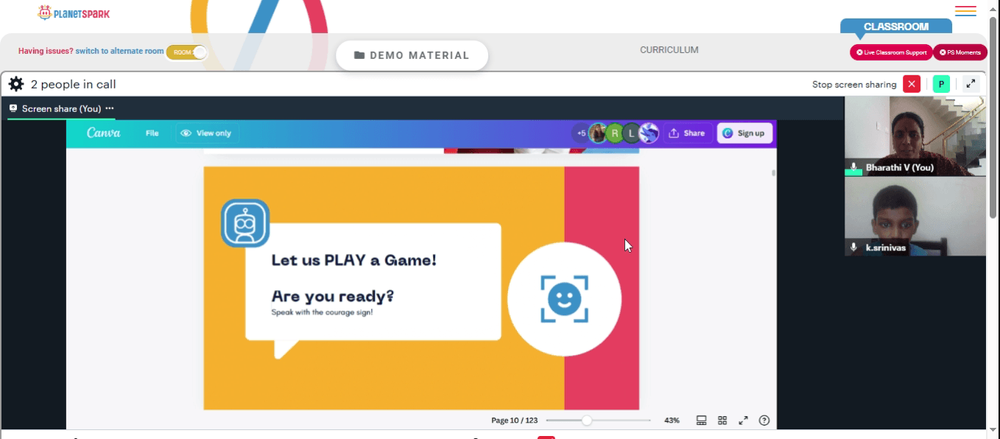Viewport: 1000px width, 439px height.
Task: Open screen share options ellipsis
Action: tap(110, 108)
